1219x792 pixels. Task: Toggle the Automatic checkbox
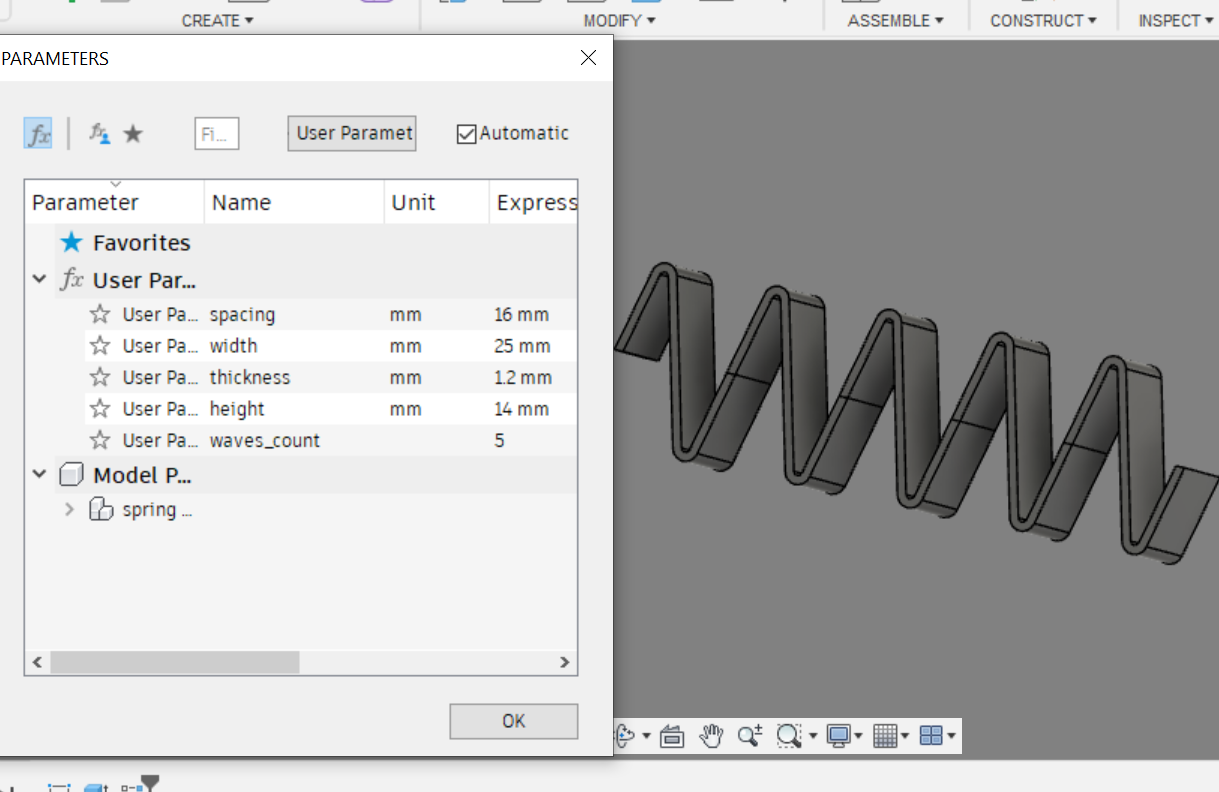(x=466, y=134)
